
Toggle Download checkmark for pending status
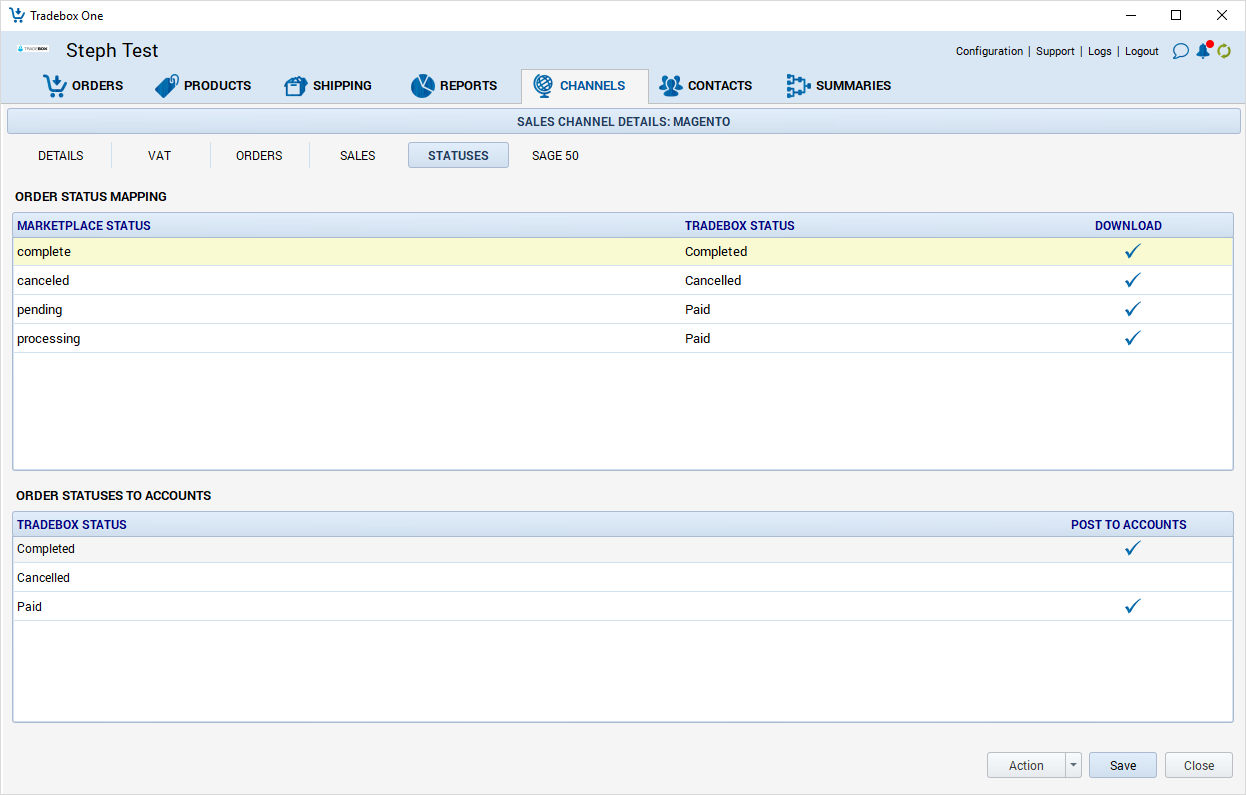click(x=1132, y=310)
